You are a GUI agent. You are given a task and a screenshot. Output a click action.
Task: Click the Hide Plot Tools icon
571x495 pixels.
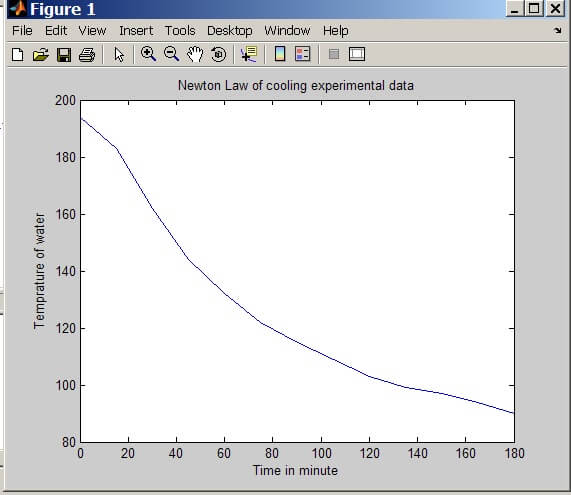(x=334, y=55)
